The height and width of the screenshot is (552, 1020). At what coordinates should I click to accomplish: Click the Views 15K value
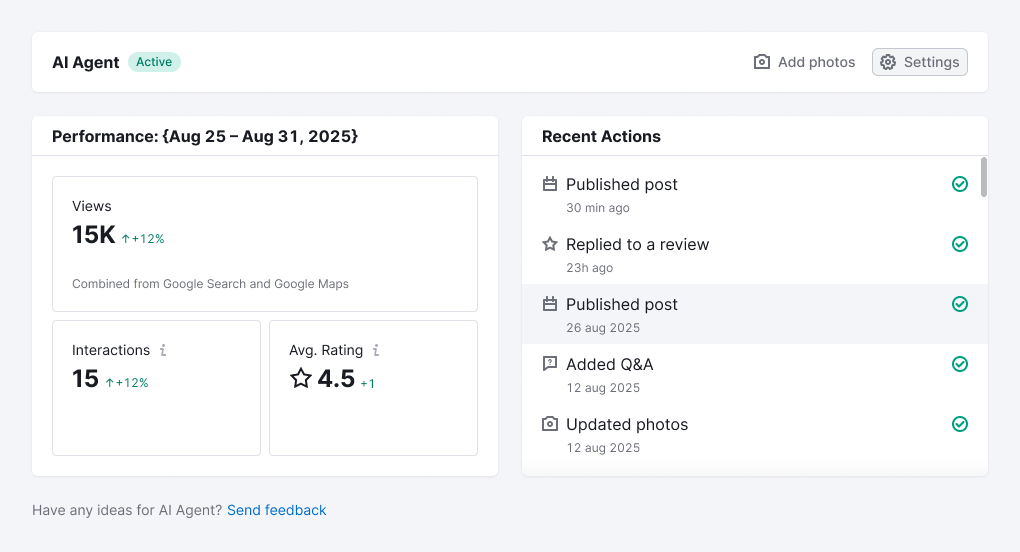(x=94, y=235)
